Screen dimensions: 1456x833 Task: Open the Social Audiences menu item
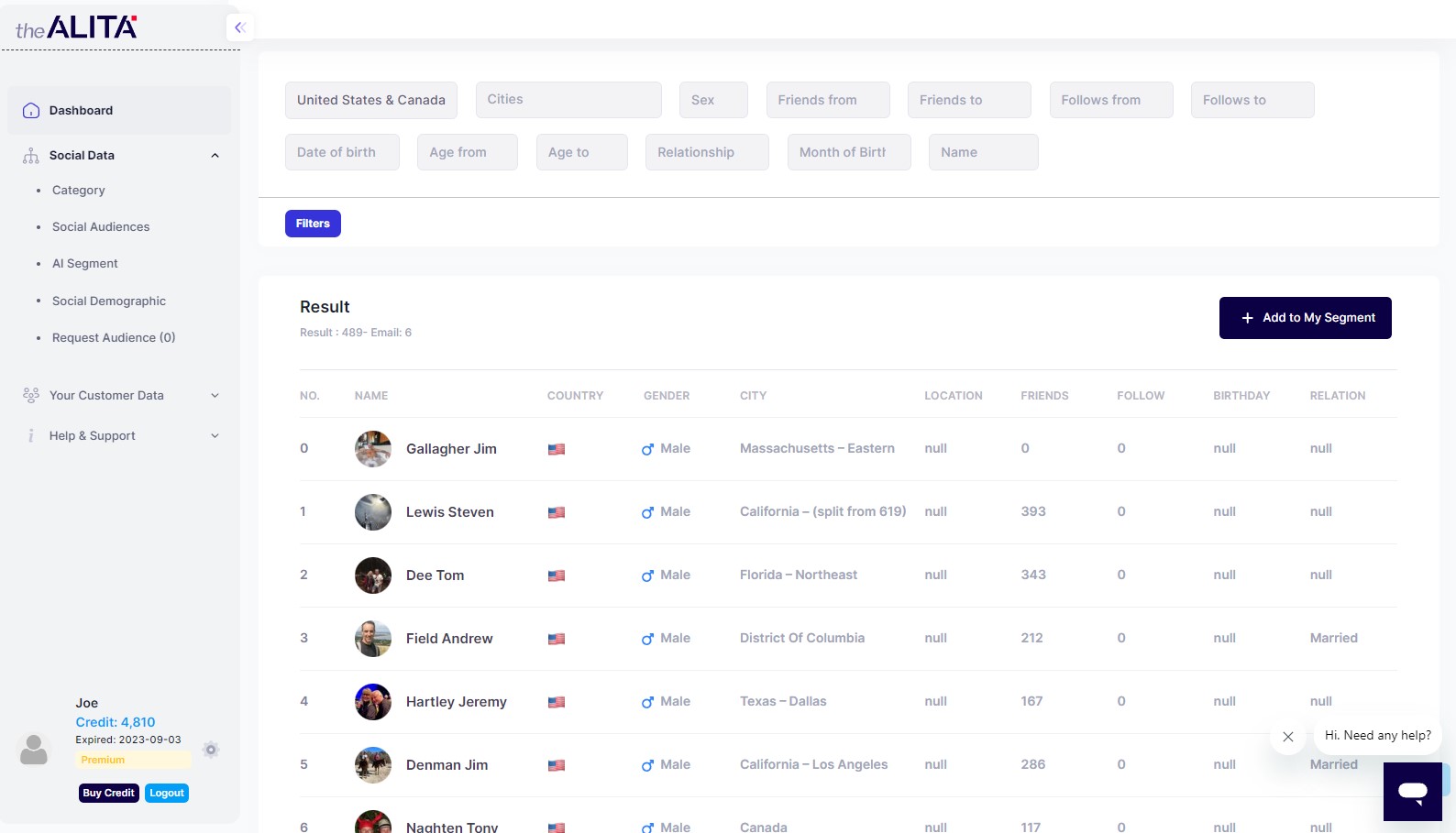point(101,227)
